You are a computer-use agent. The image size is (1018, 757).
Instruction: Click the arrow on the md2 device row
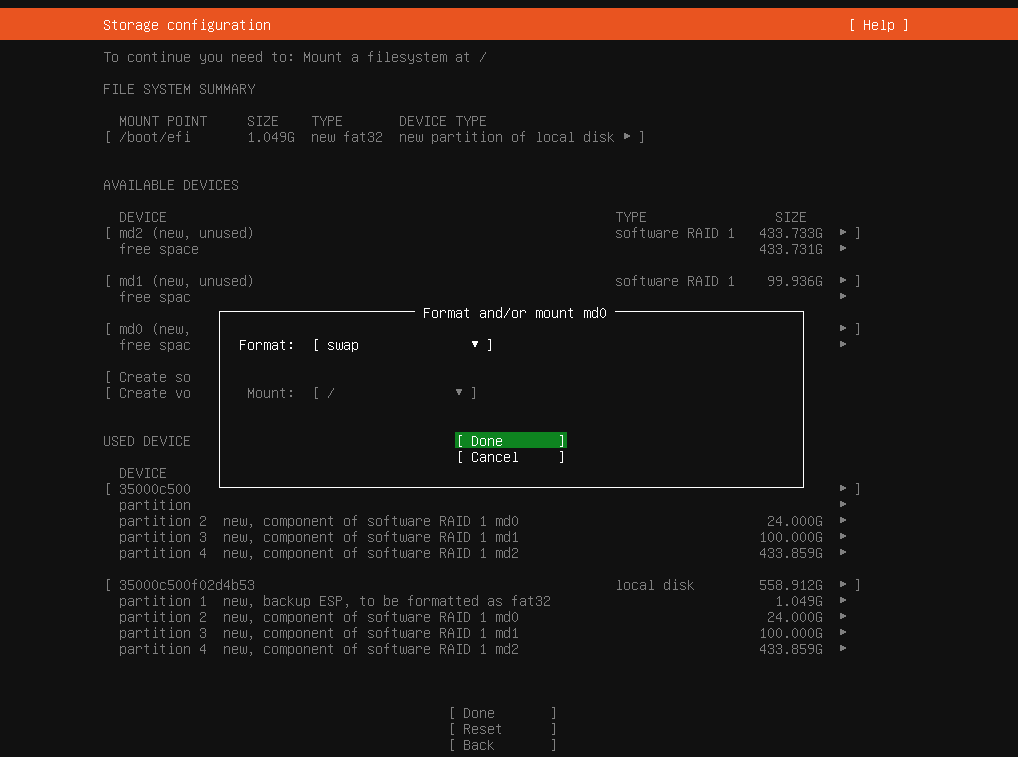[843, 233]
